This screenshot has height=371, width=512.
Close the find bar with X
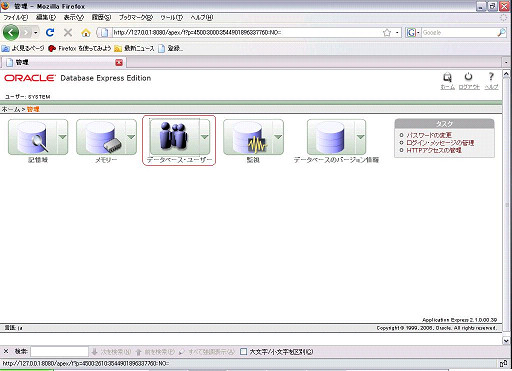point(6,351)
